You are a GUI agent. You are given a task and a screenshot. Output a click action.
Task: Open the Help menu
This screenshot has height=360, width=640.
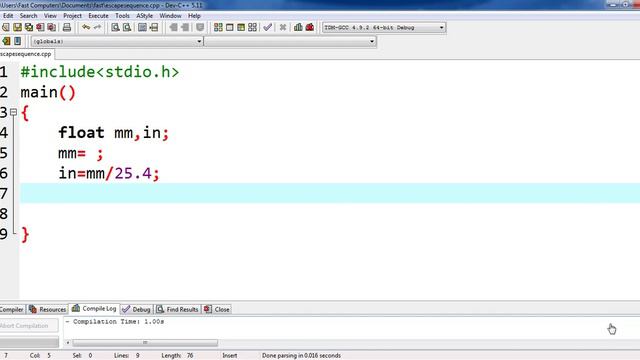(x=194, y=16)
